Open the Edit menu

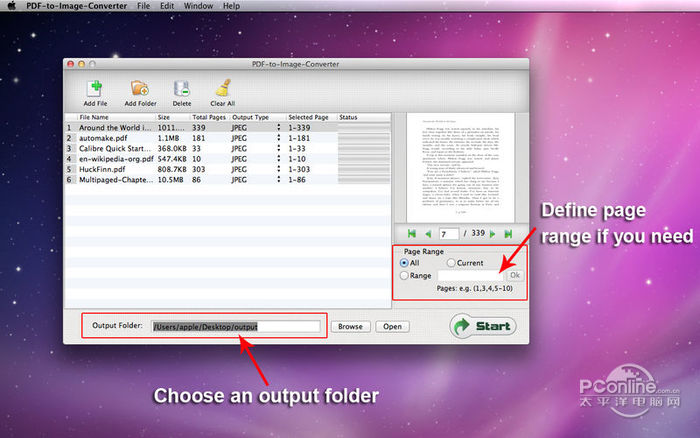point(167,6)
